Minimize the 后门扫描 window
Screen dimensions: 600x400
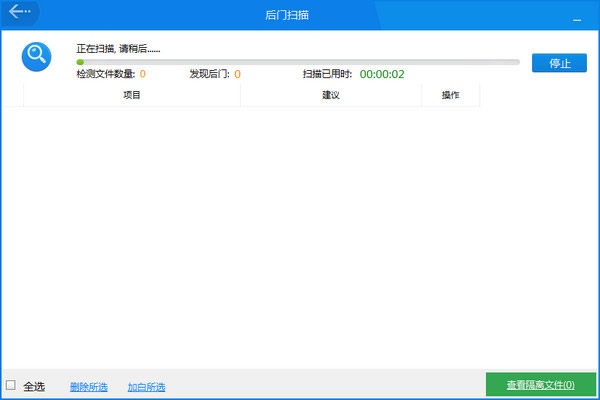click(577, 20)
